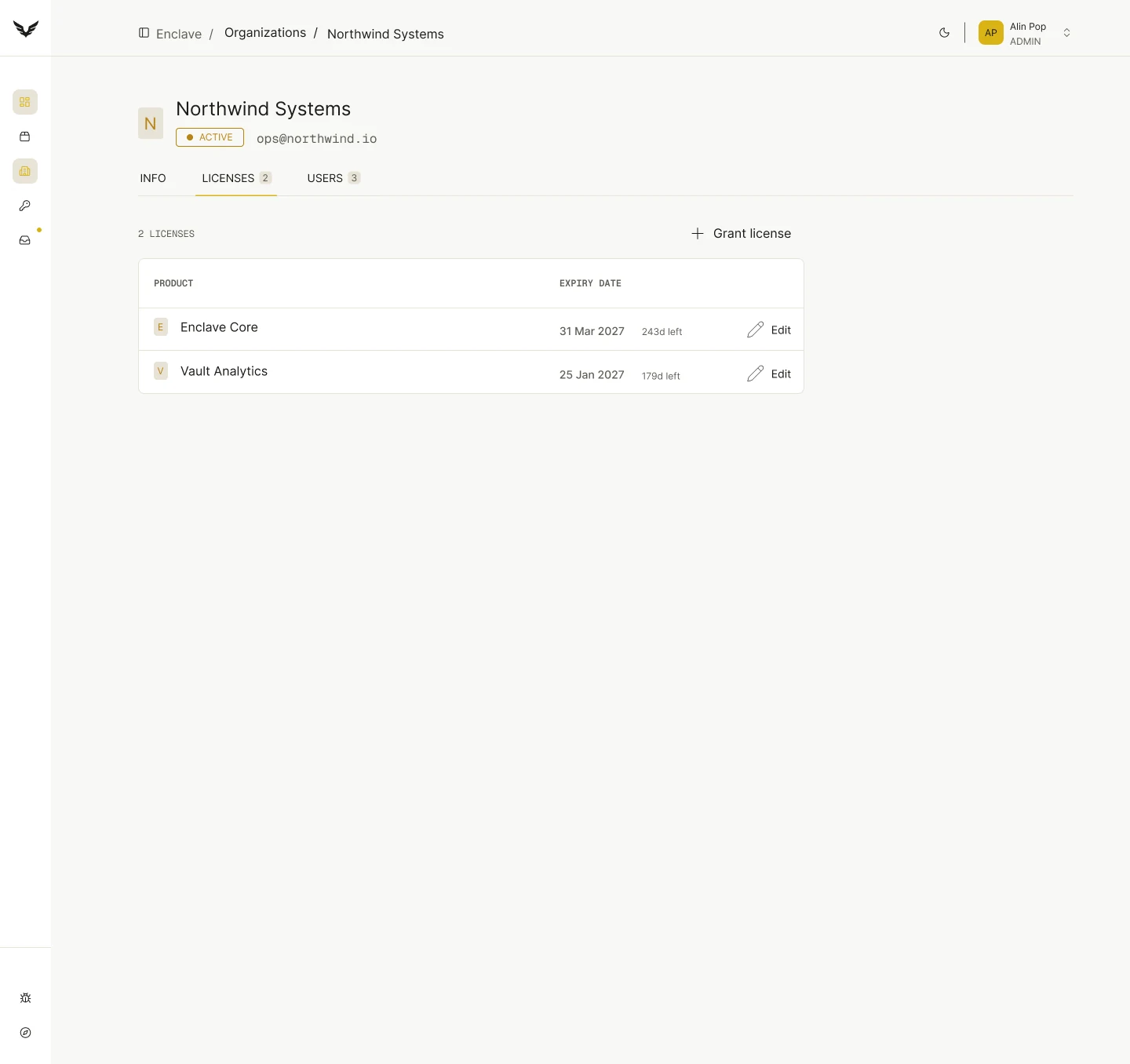Toggle the sidebar panel icon

tap(144, 33)
